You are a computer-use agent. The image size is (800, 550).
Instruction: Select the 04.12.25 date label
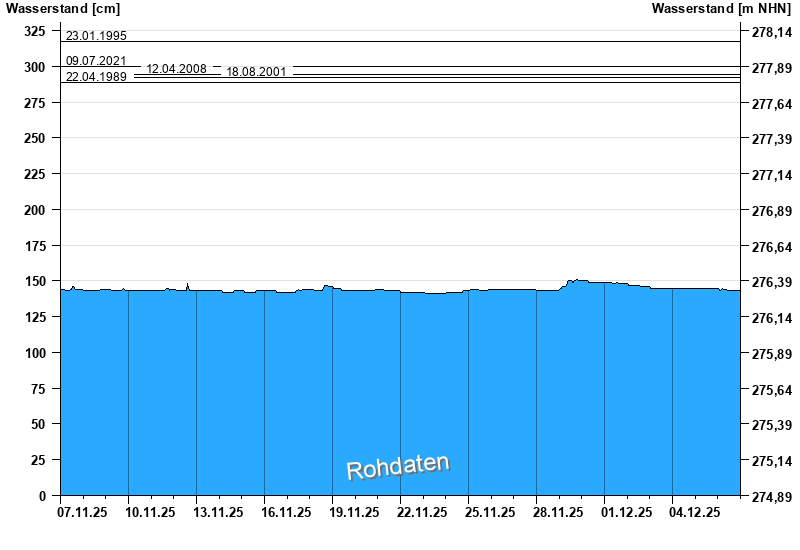(x=694, y=512)
